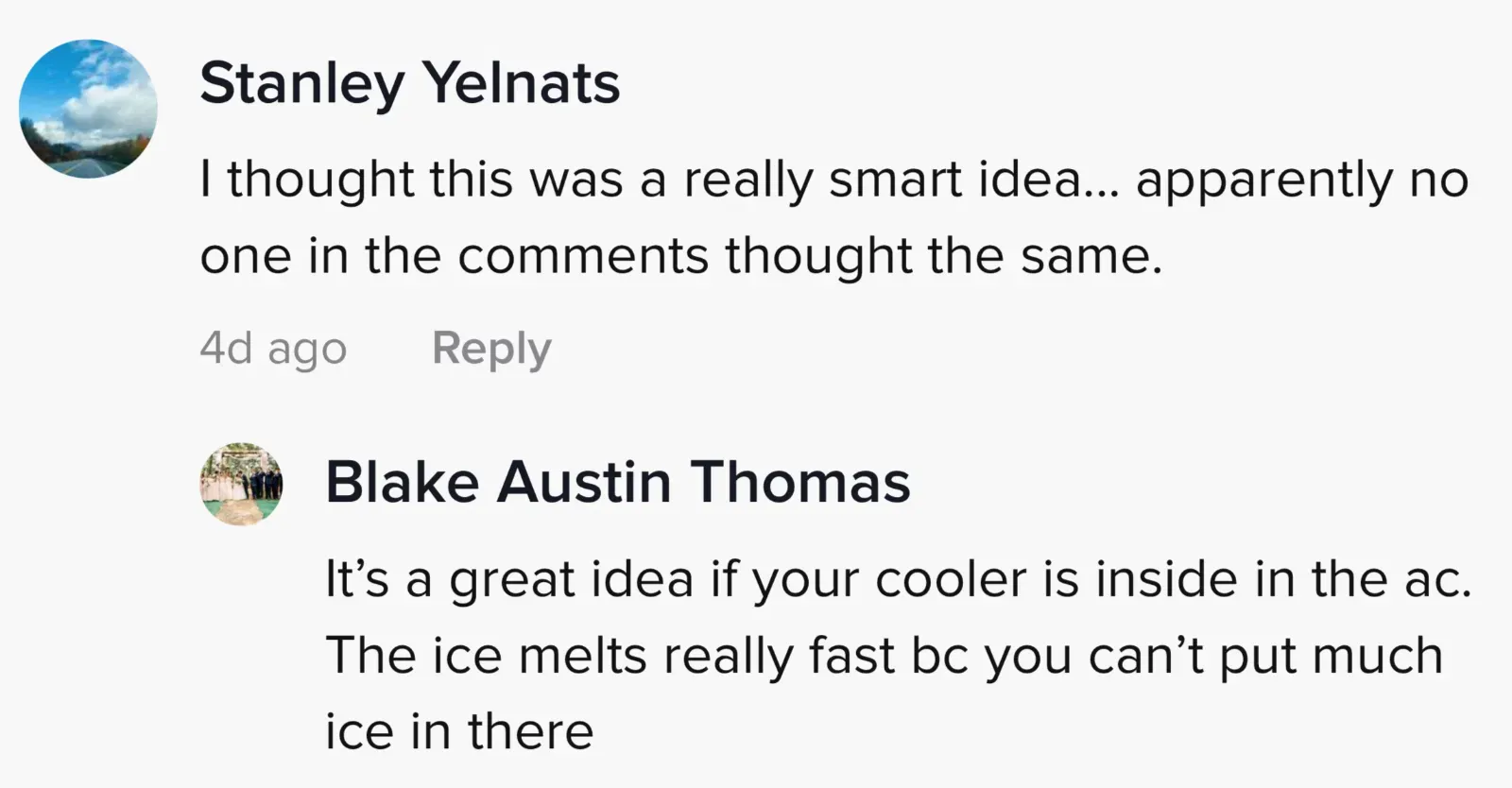Open Blake Austin Thomas' profile picture
The width and height of the screenshot is (1512, 788).
coord(242,484)
